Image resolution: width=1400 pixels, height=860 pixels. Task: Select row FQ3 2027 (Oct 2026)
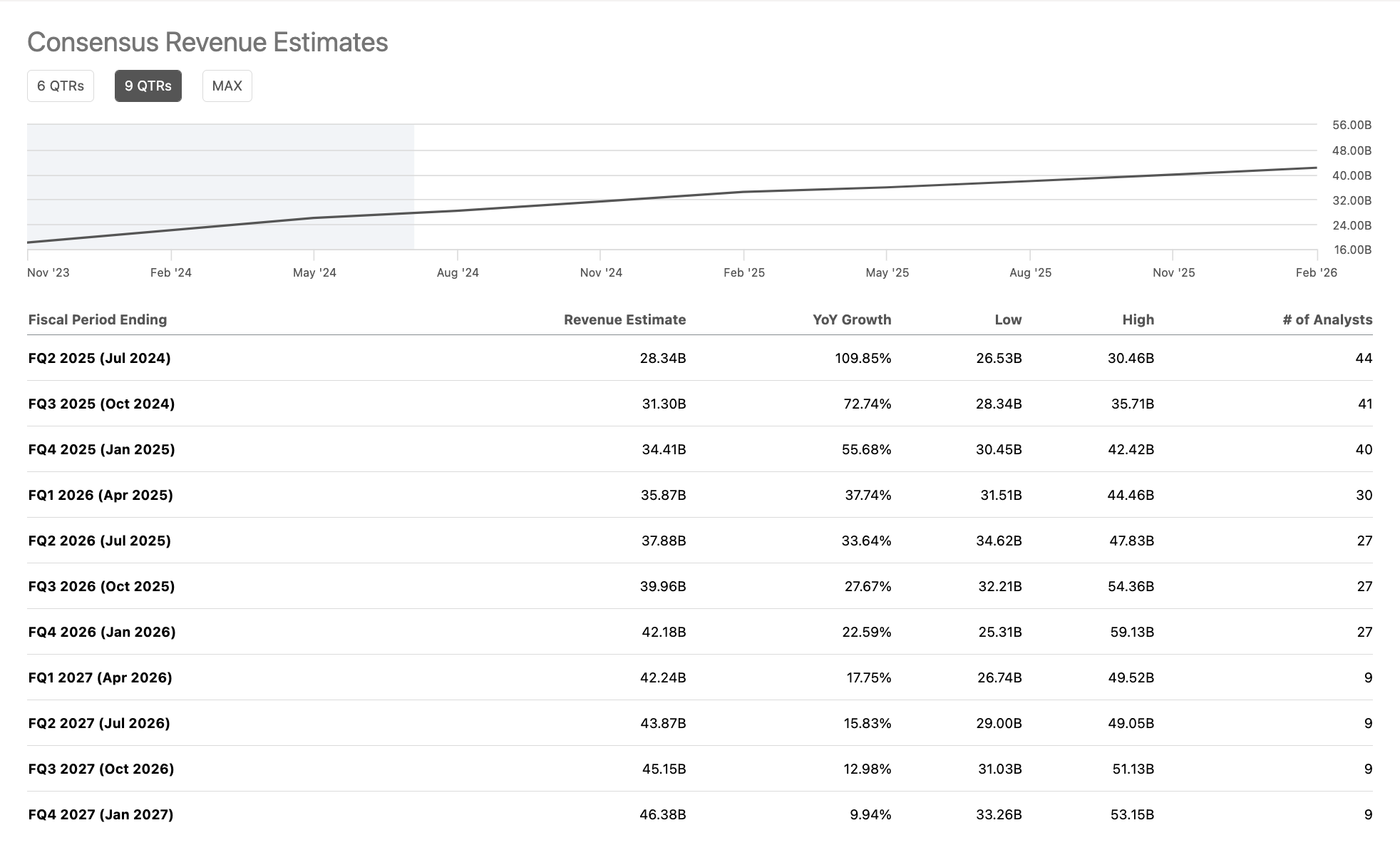click(x=700, y=769)
